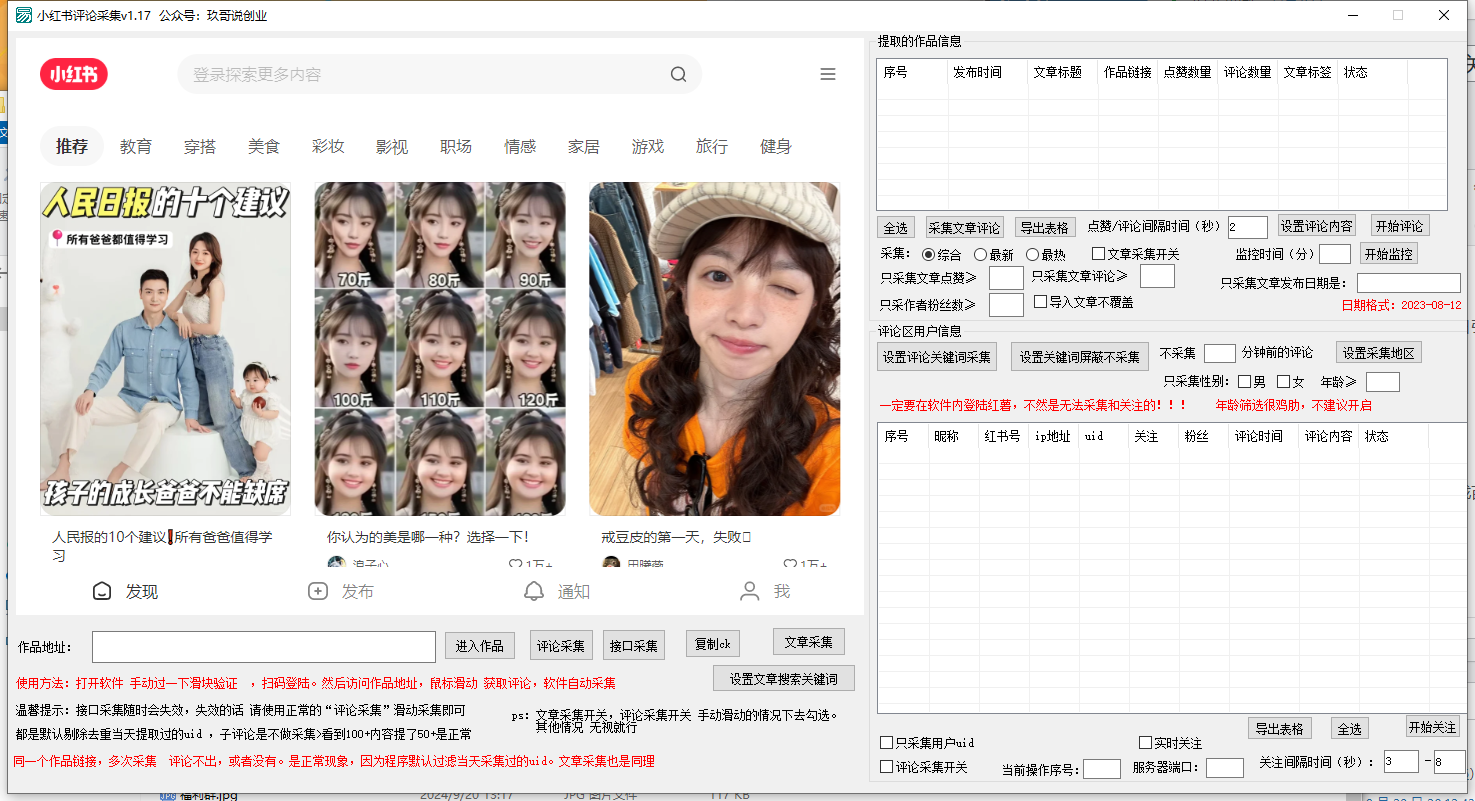The image size is (1475, 801).
Task: Select the 美食 category tab
Action: 264,146
